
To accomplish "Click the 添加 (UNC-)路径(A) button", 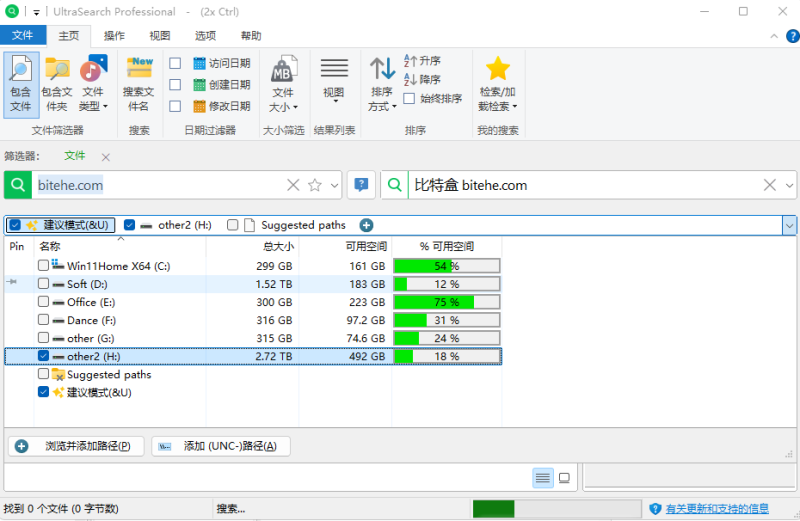I will tap(220, 446).
